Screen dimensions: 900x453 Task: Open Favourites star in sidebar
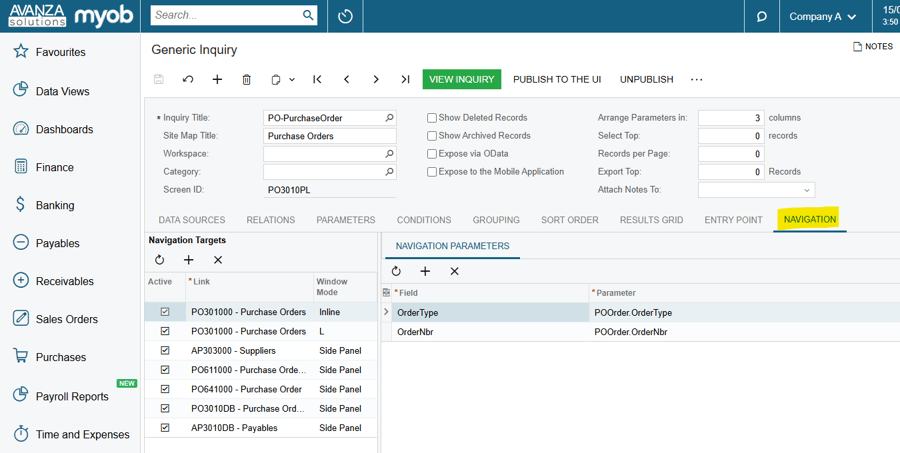coord(21,52)
